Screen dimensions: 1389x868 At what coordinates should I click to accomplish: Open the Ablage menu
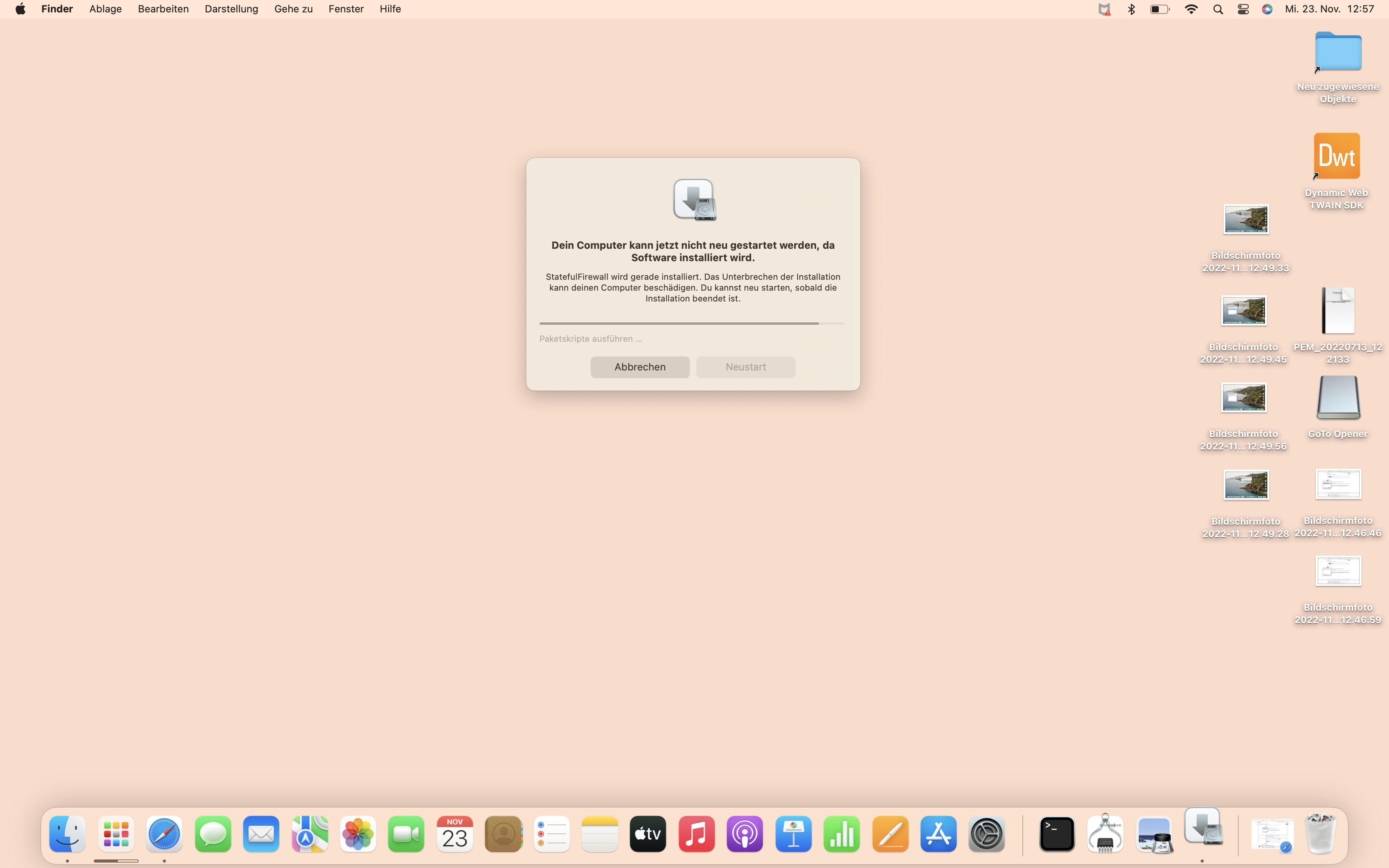coord(106,9)
